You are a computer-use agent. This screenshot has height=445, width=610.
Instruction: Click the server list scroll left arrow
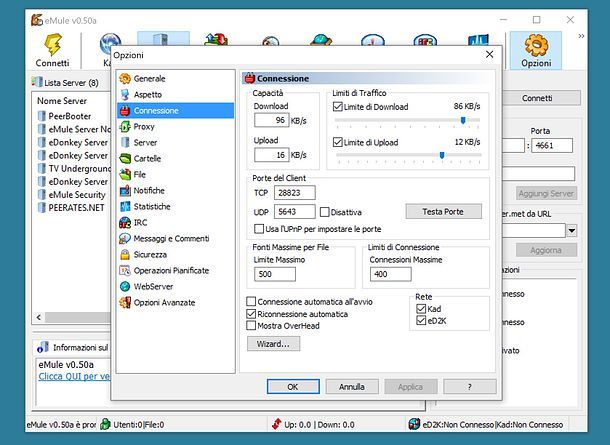(39, 317)
